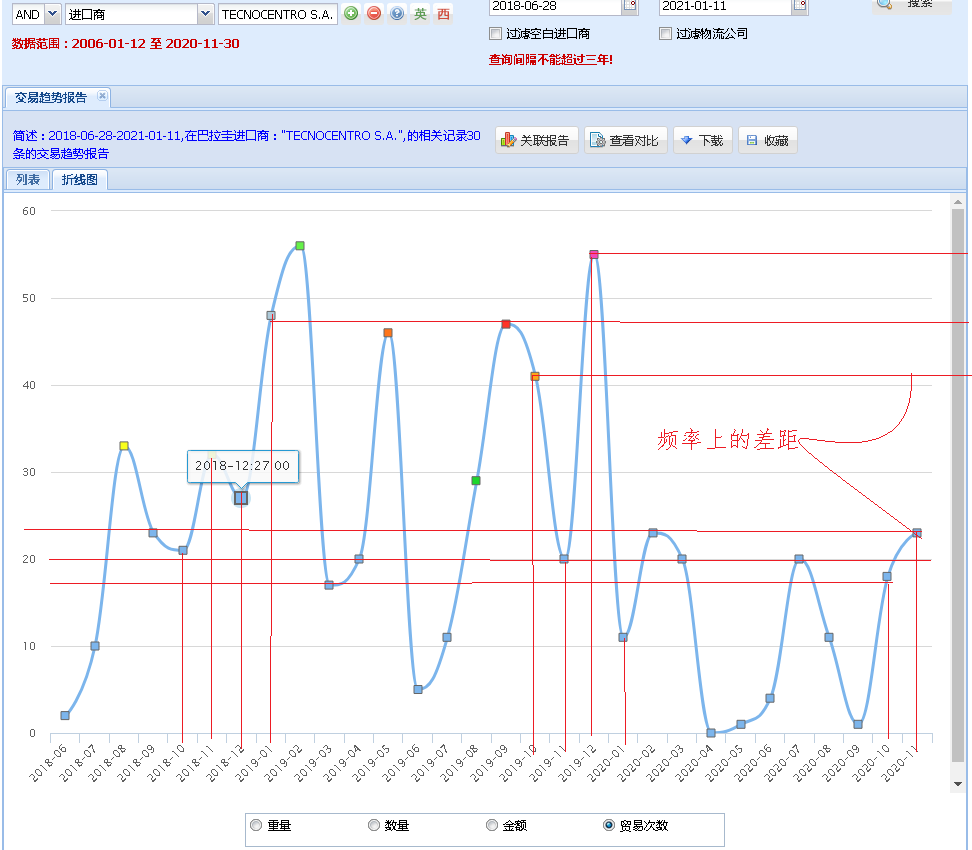Click the orange data point at 2019-10
This screenshot has width=972, height=850.
tap(535, 376)
